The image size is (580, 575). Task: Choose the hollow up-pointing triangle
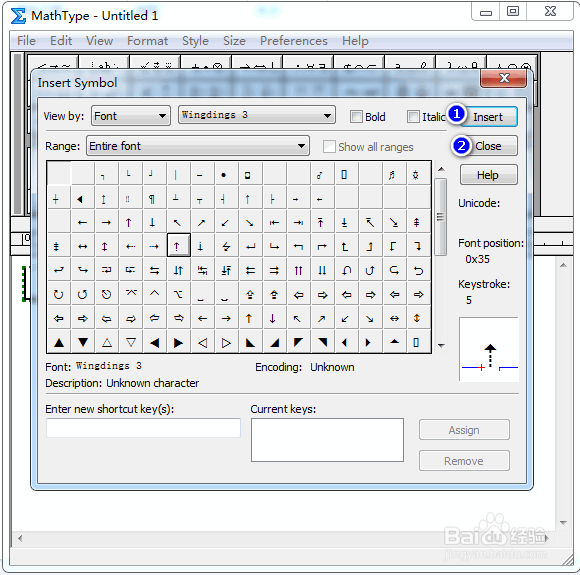click(x=107, y=343)
